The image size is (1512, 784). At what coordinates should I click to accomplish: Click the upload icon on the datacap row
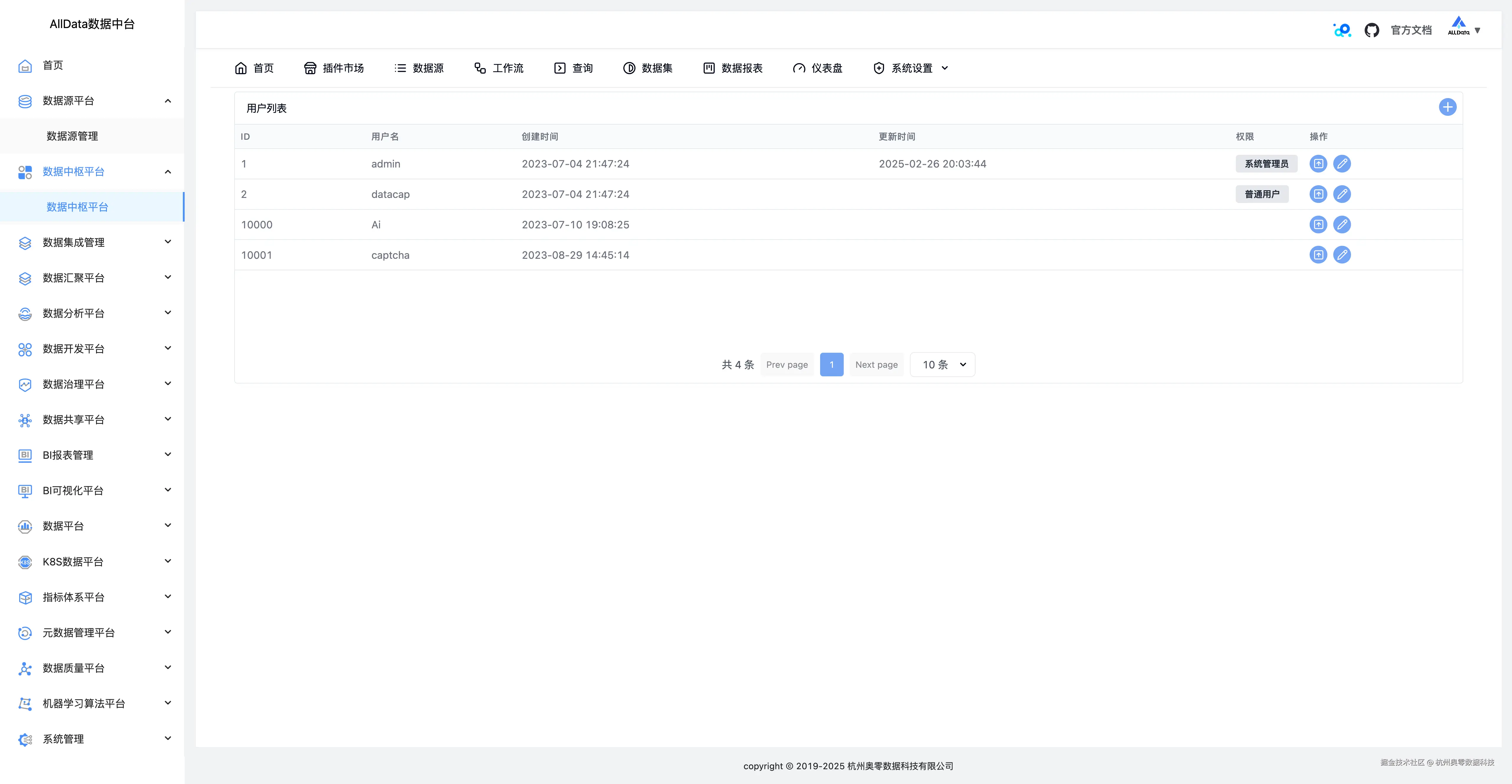tap(1318, 194)
